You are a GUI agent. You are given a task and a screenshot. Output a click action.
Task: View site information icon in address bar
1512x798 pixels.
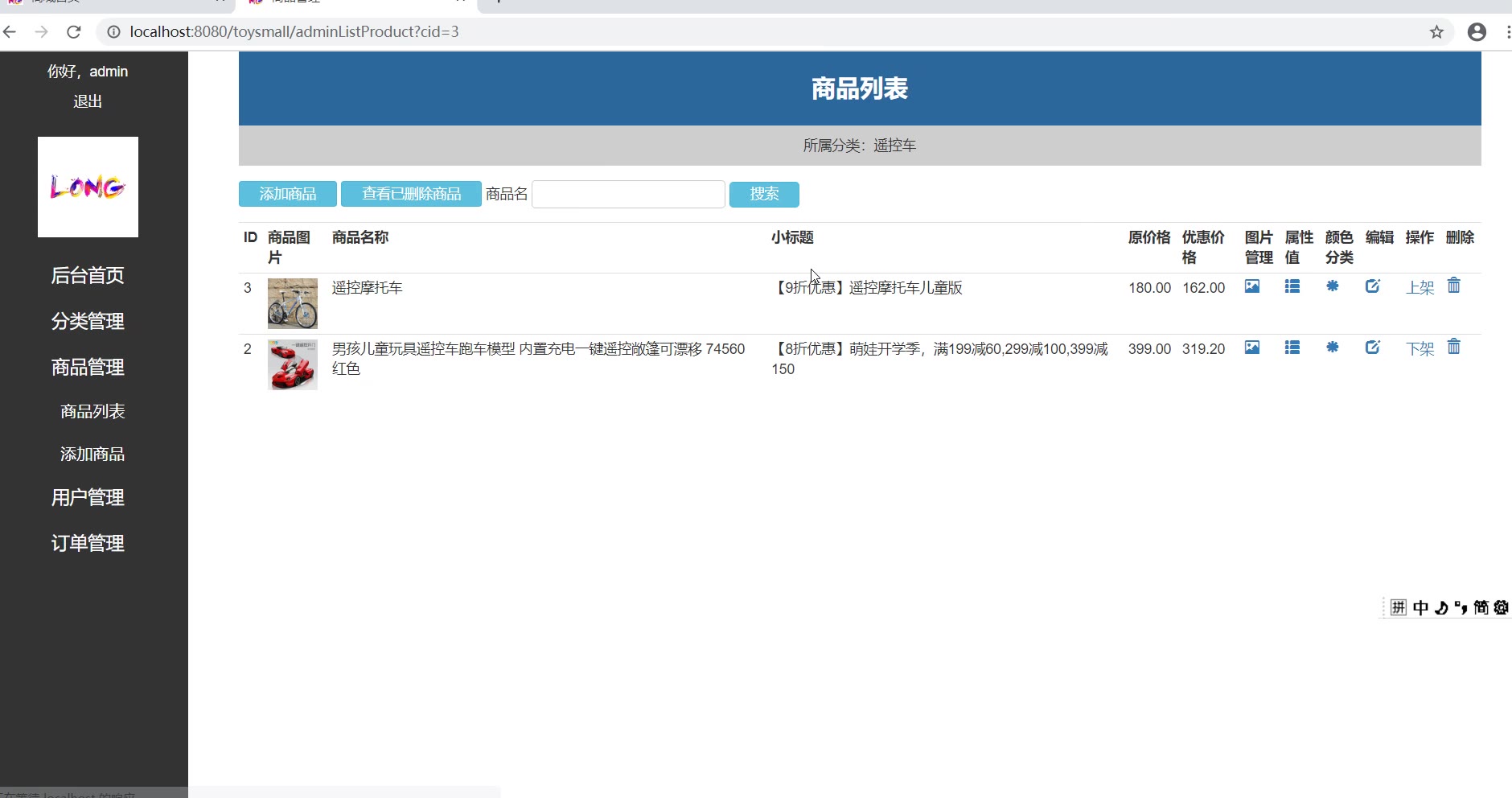(114, 32)
